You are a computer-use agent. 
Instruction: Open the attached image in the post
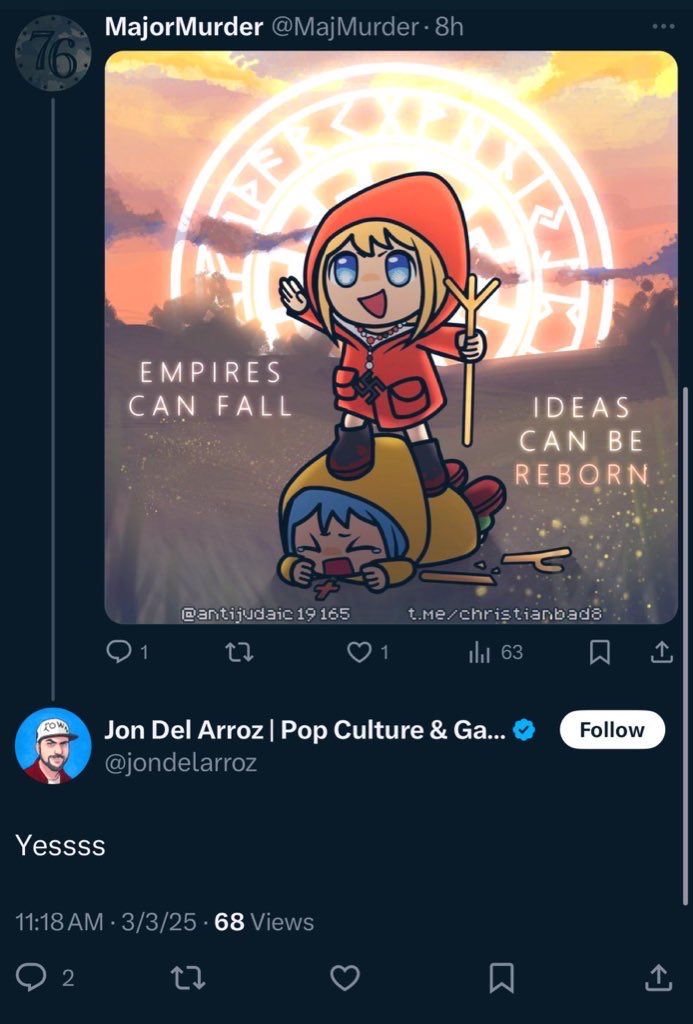click(x=391, y=337)
